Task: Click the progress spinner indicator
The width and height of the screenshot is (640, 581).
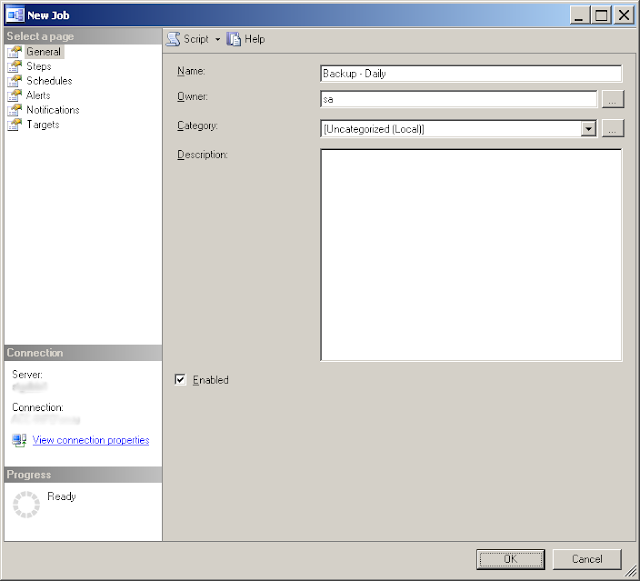Action: pos(27,505)
